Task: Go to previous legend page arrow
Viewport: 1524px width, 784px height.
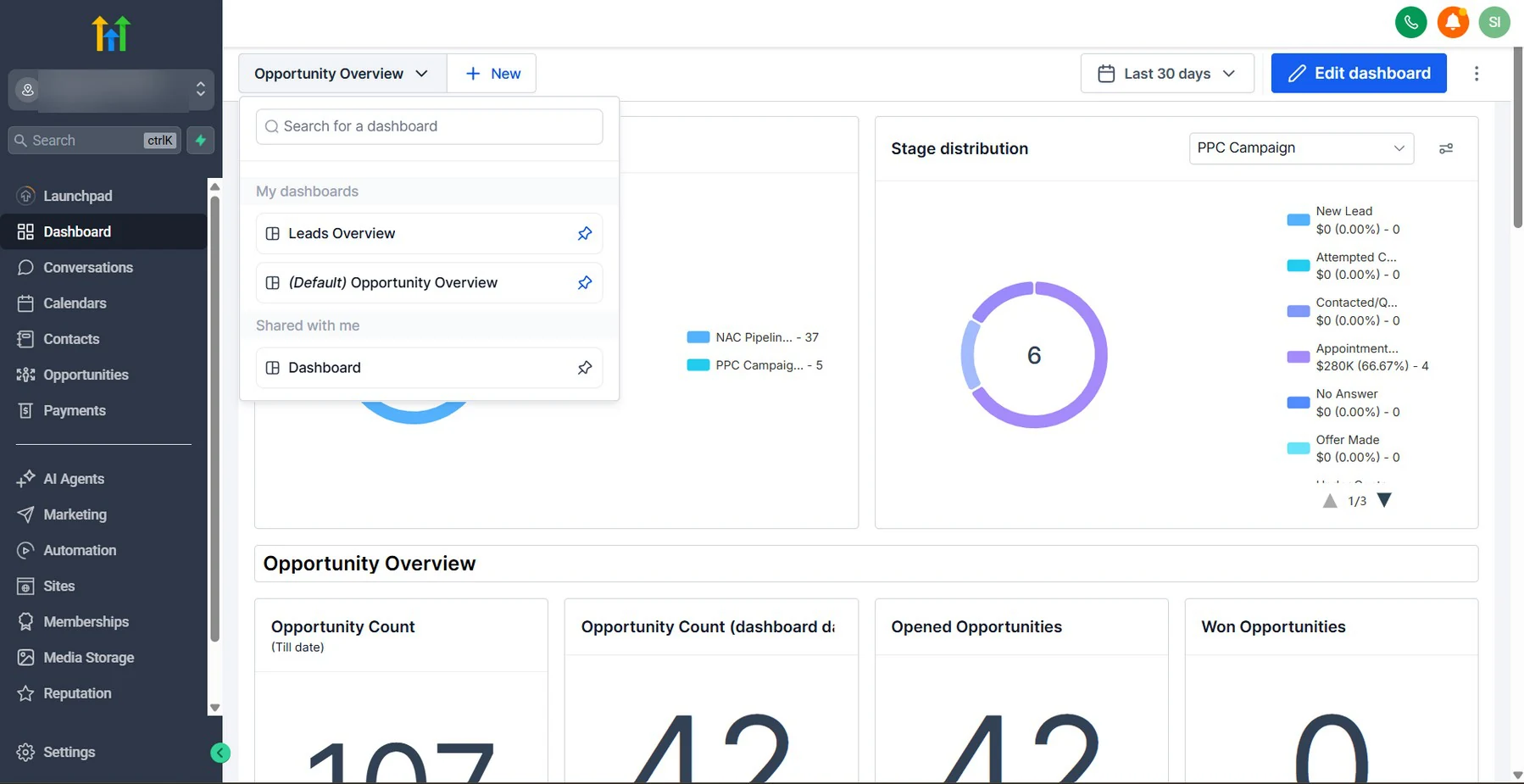Action: [1330, 500]
